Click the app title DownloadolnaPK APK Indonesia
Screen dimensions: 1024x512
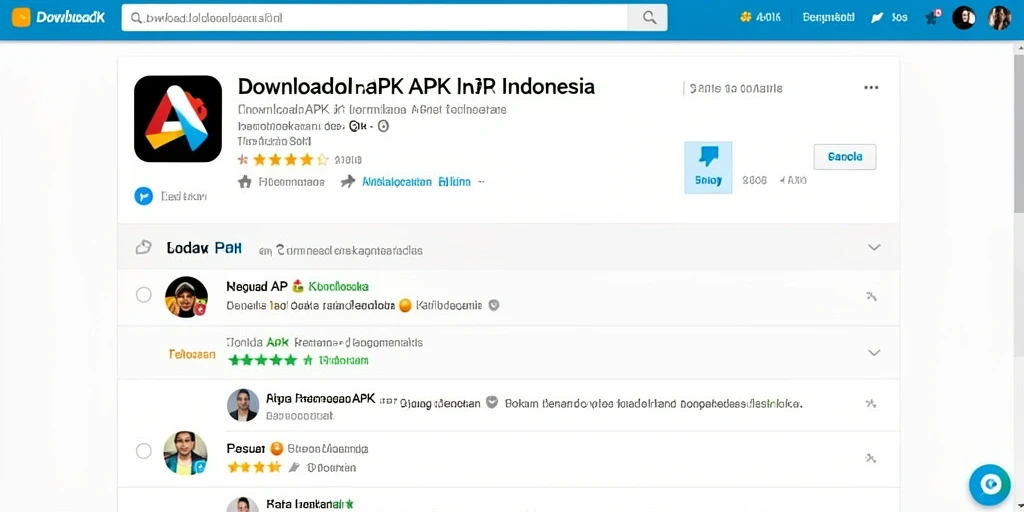[x=416, y=86]
